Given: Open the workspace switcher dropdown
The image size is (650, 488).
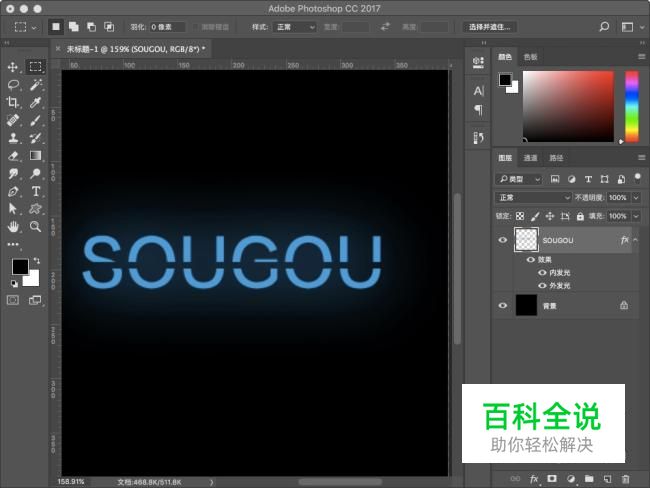Looking at the screenshot, I should pyautogui.click(x=633, y=27).
